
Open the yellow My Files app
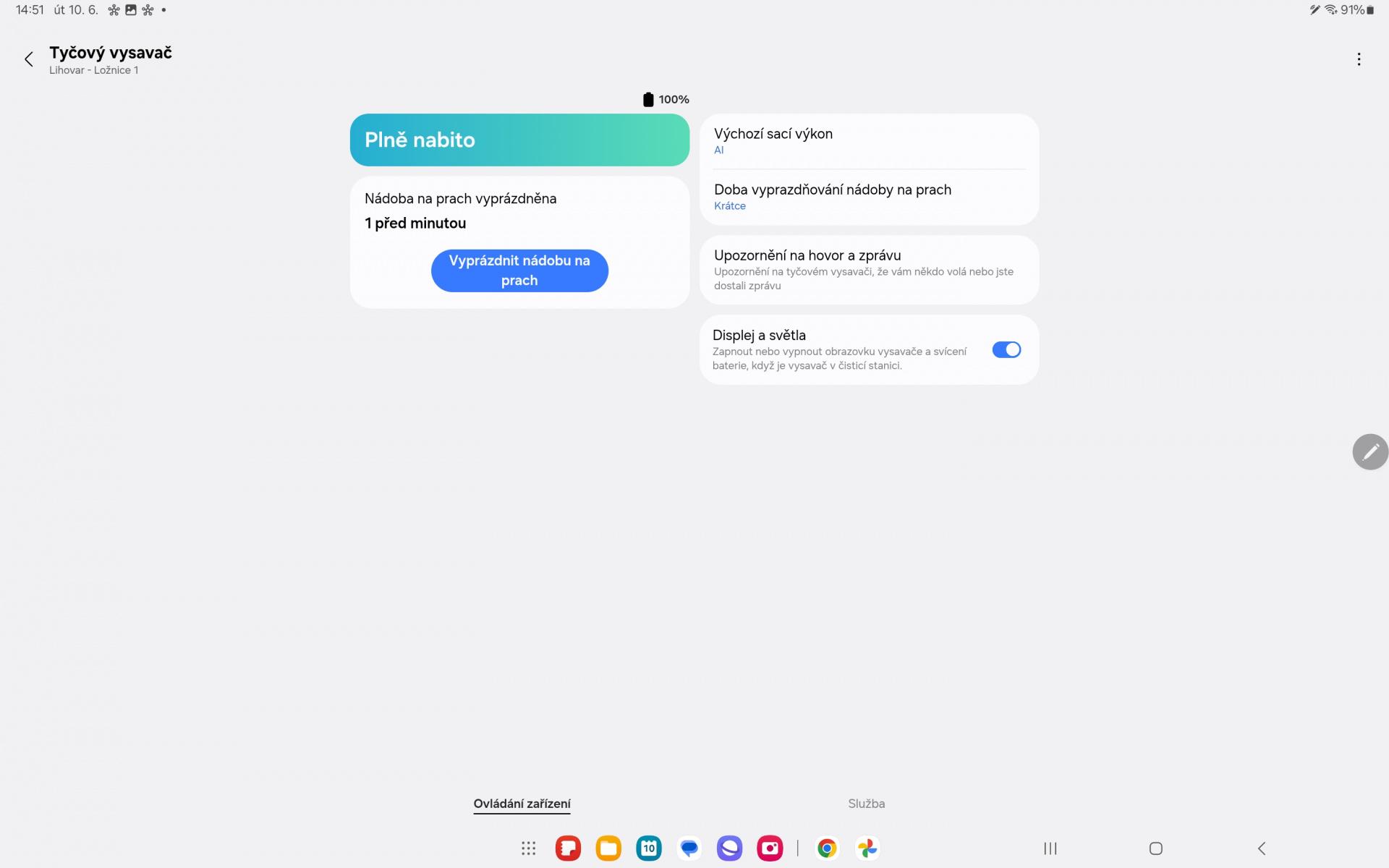click(608, 848)
